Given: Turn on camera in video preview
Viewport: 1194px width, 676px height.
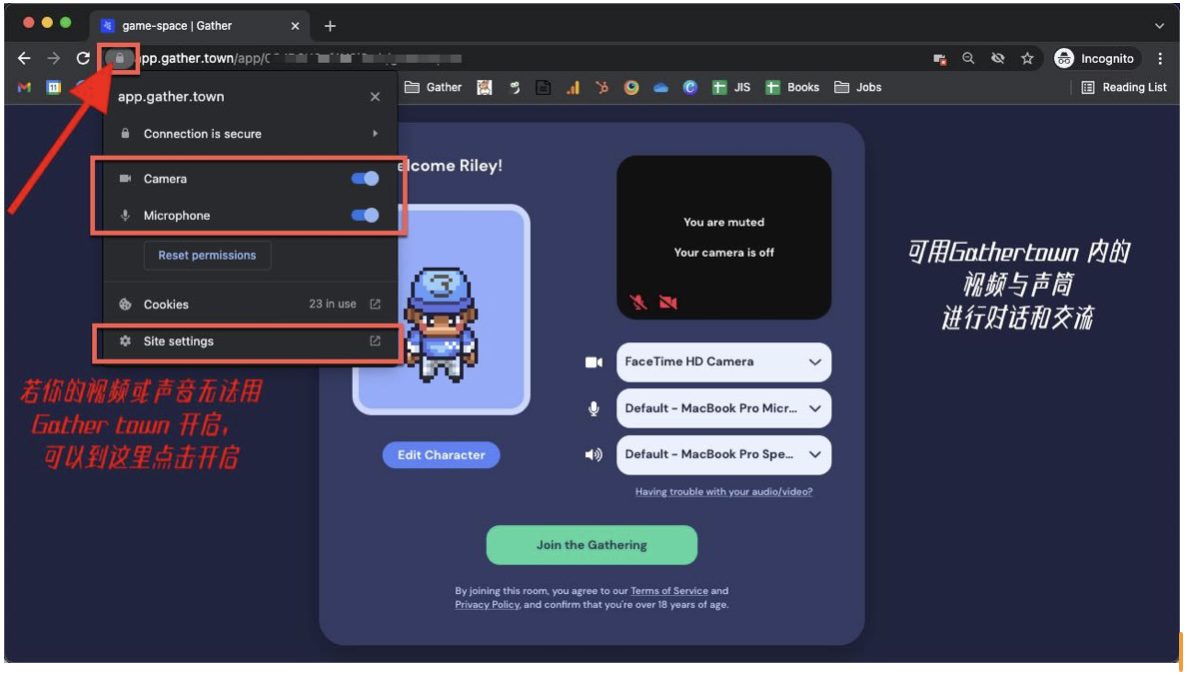Looking at the screenshot, I should click(x=669, y=302).
